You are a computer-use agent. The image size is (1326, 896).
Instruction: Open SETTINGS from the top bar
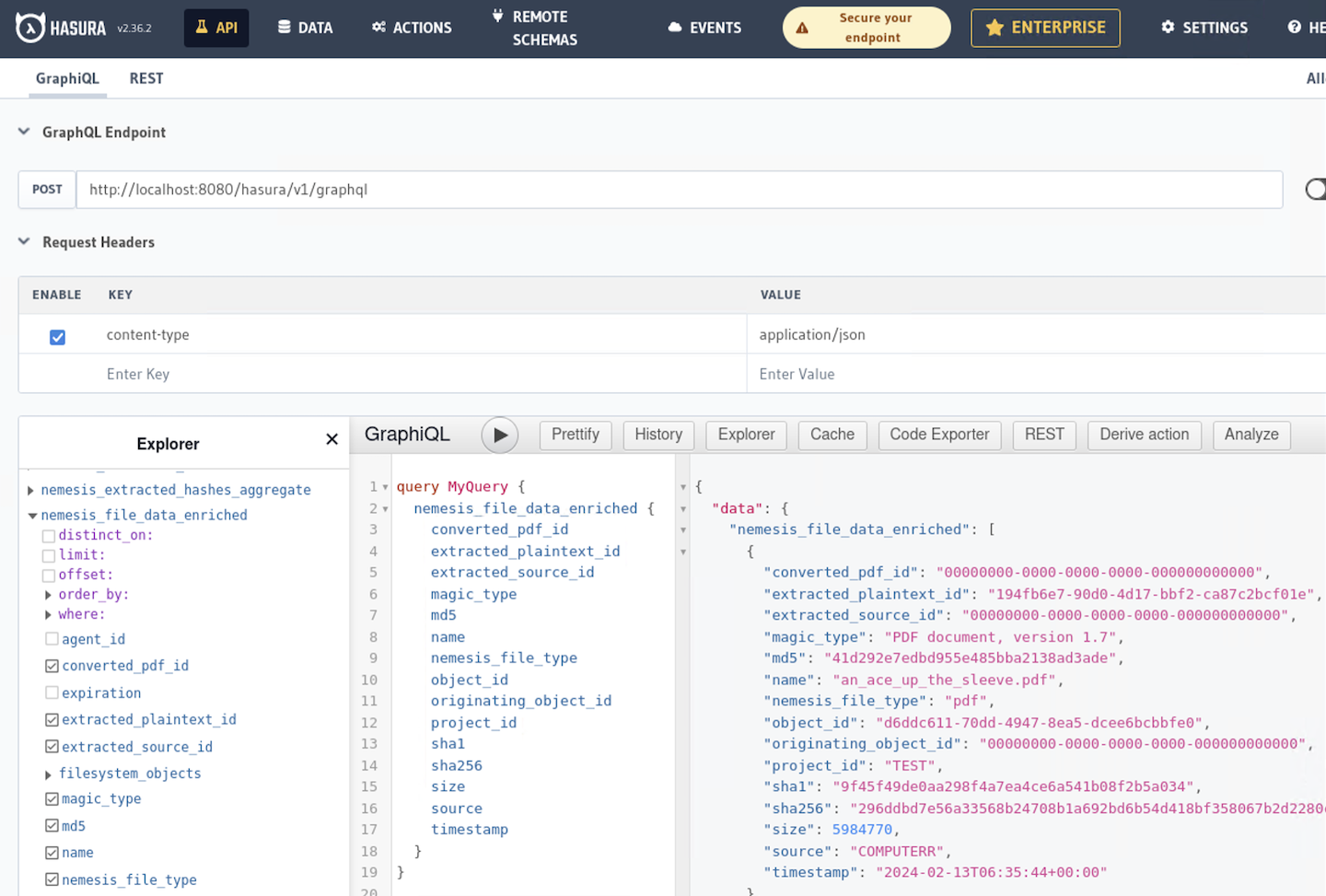(1204, 28)
